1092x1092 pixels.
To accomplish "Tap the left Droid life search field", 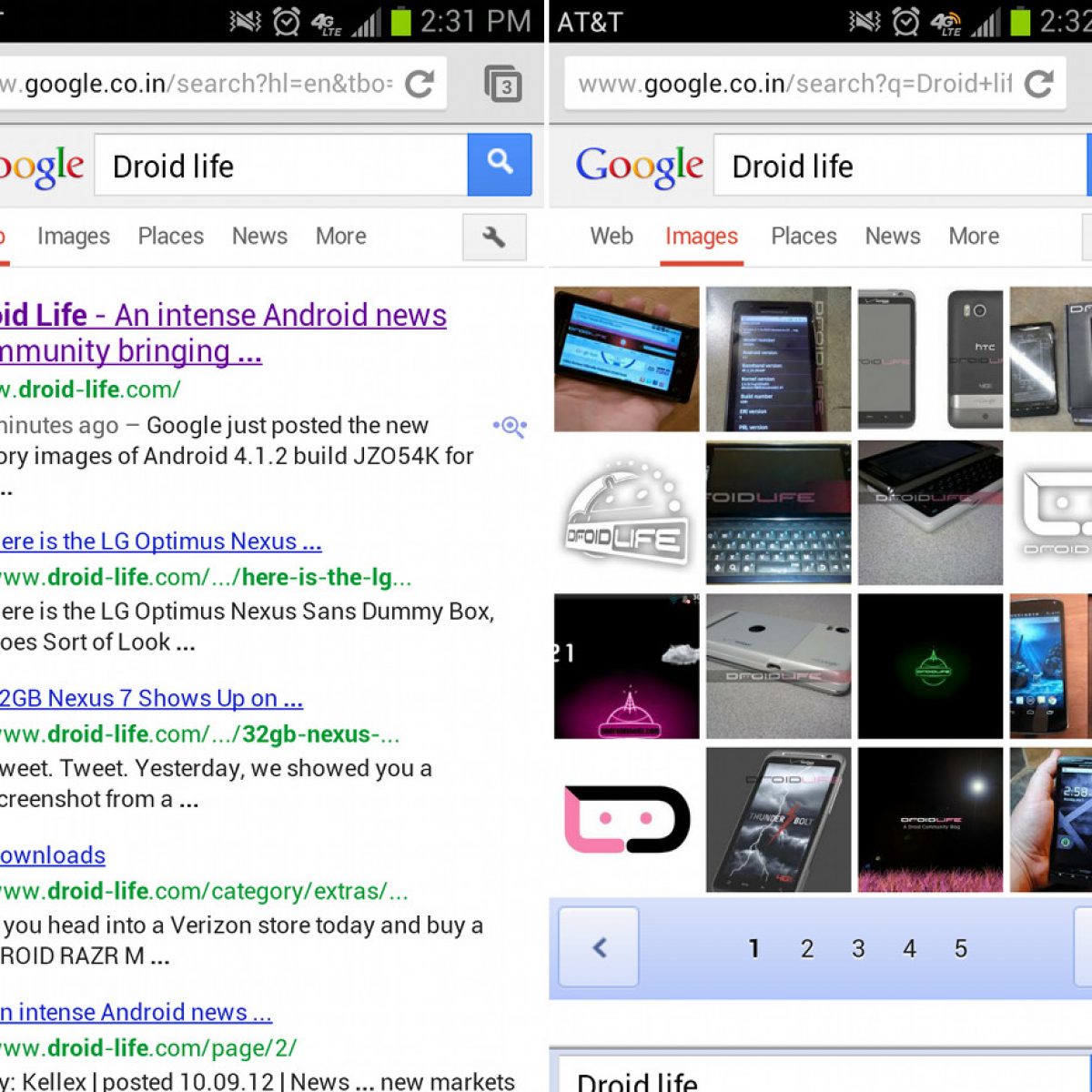I will [280, 166].
